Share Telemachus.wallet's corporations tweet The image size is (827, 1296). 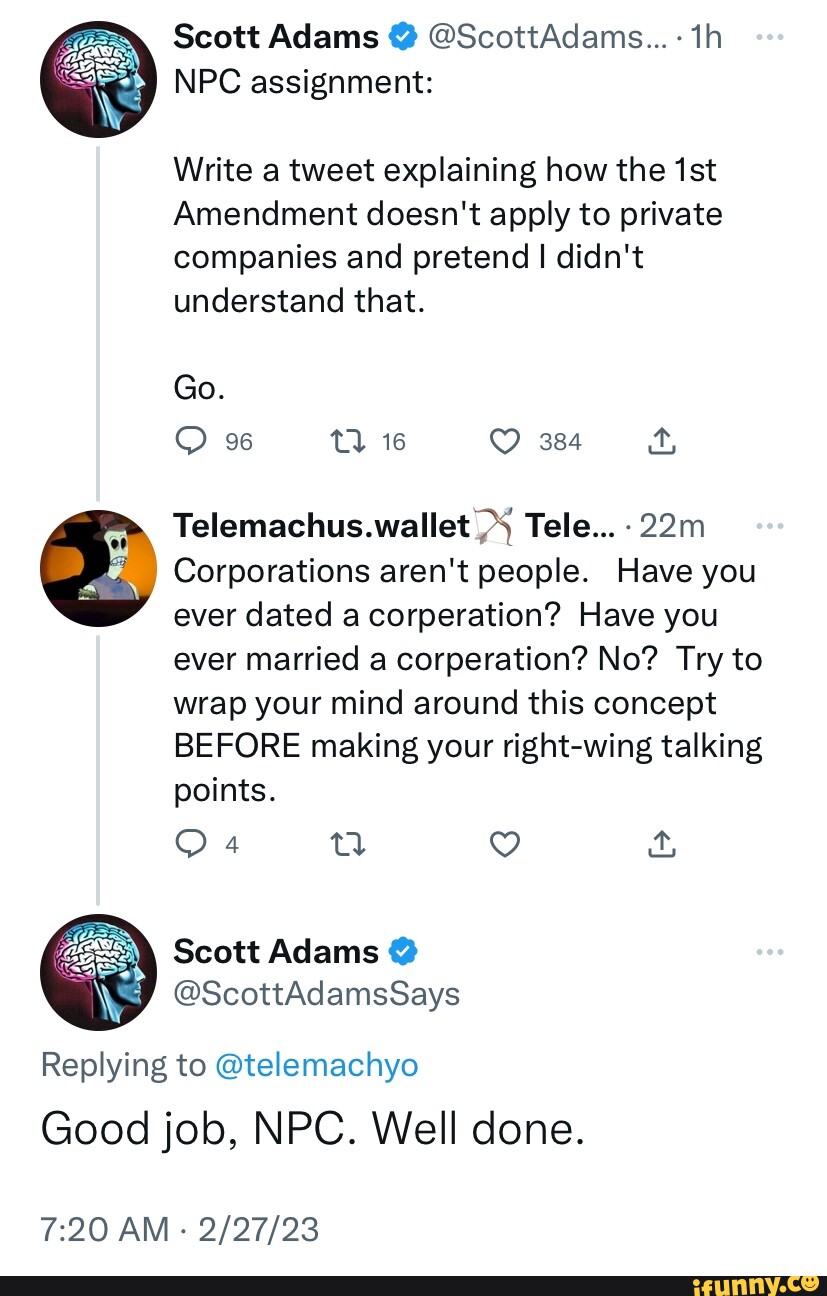coord(662,845)
